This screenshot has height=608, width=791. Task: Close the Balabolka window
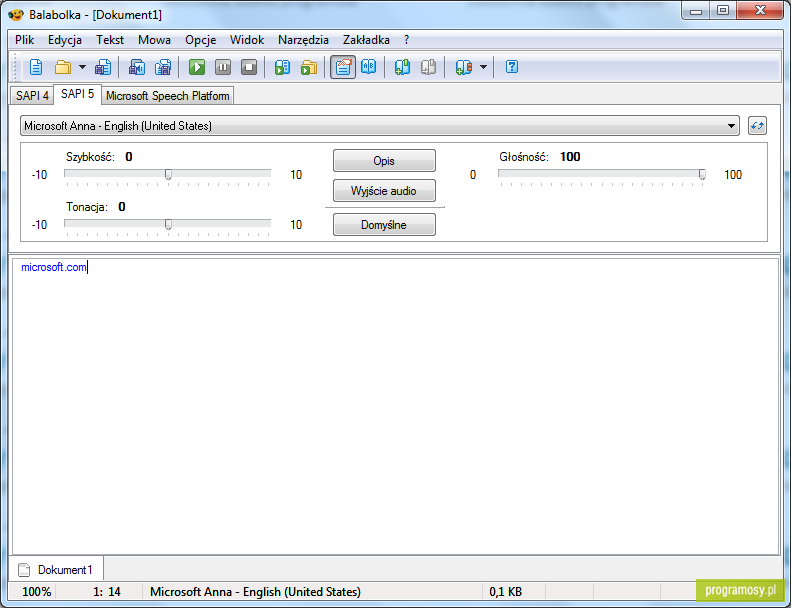tap(760, 11)
